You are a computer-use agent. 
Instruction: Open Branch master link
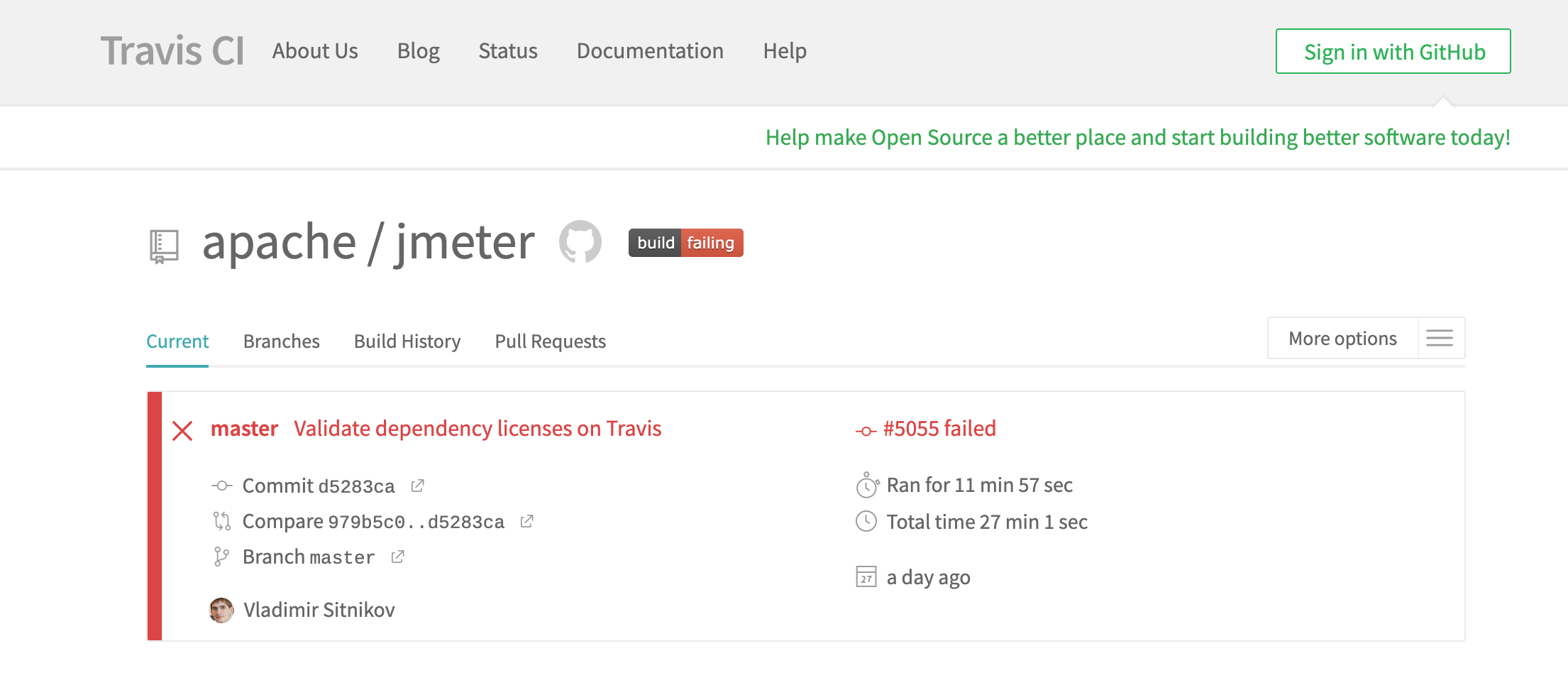309,557
